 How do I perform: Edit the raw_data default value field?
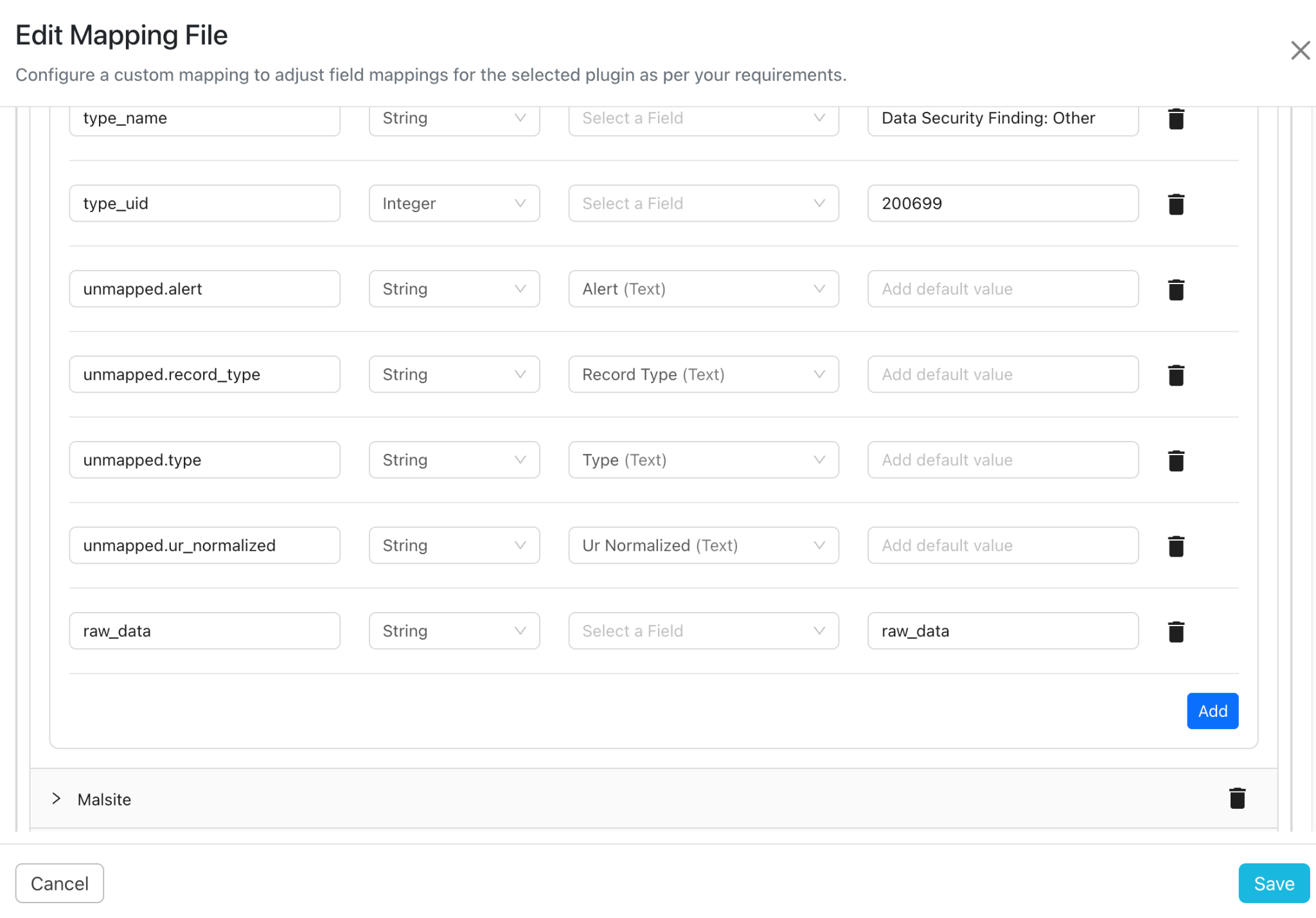pyautogui.click(x=1003, y=631)
